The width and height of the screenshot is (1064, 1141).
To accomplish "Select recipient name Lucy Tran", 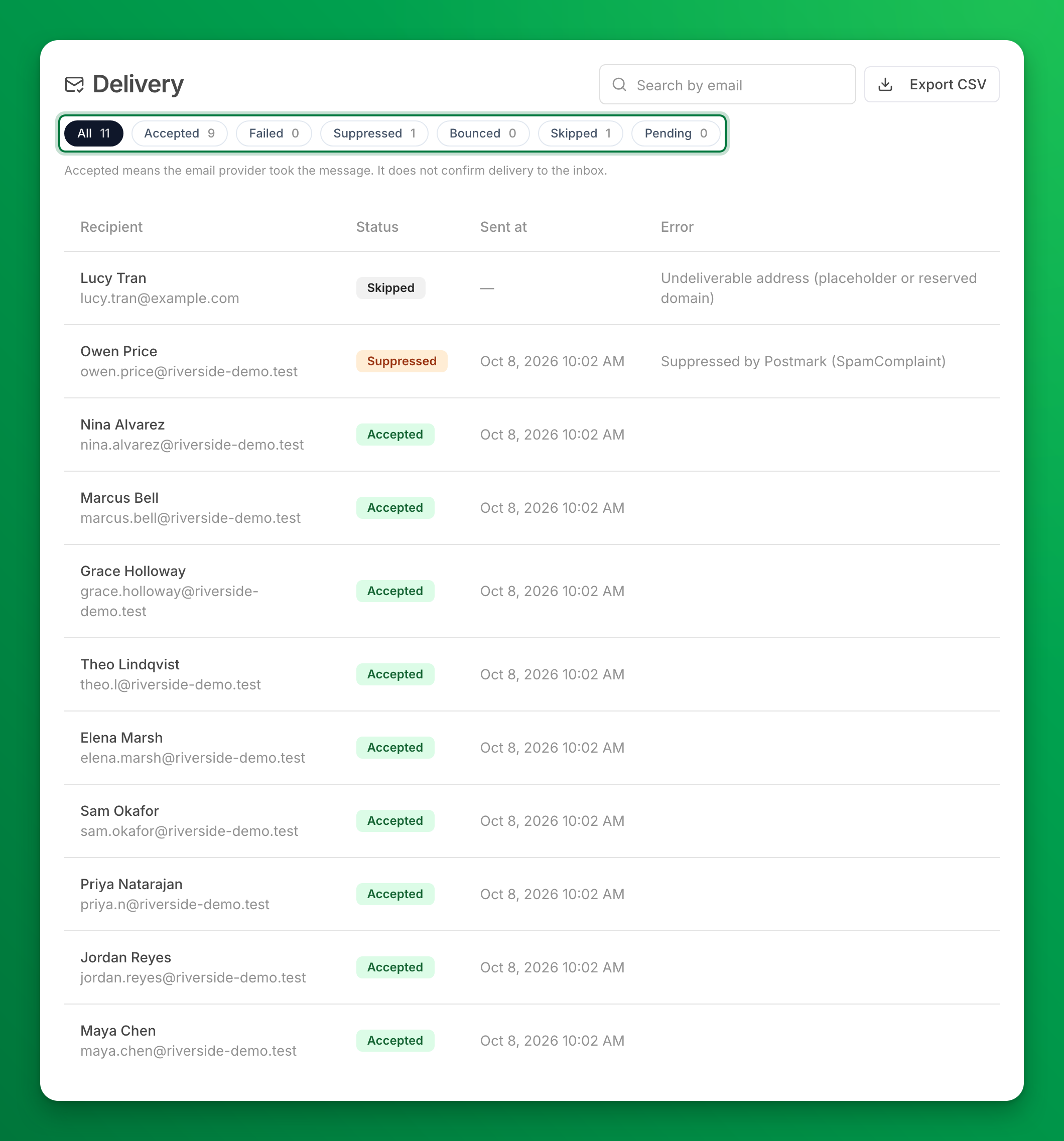I will pyautogui.click(x=113, y=278).
